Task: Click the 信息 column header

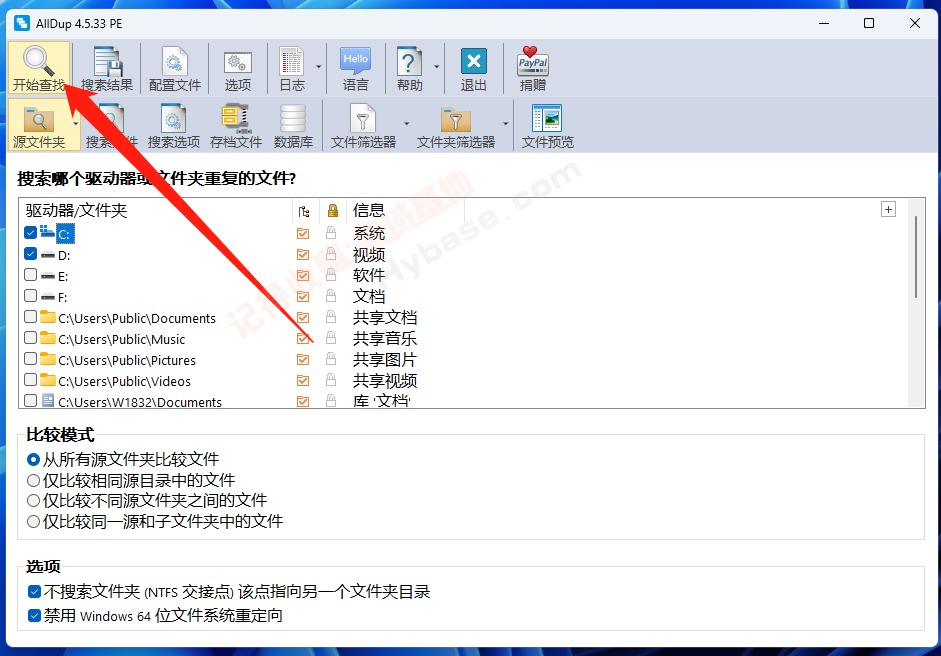Action: point(368,210)
